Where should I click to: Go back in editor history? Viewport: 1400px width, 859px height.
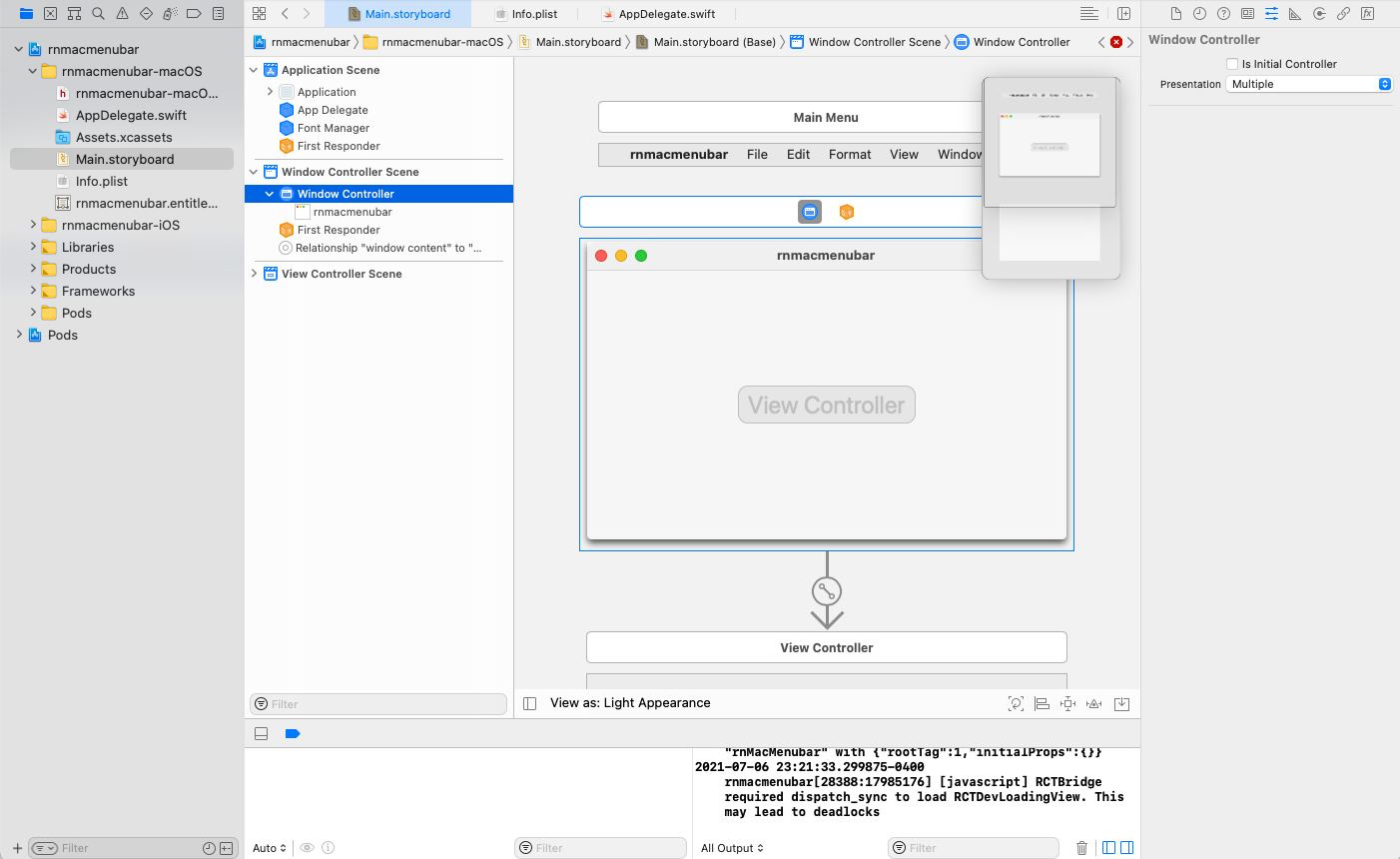[x=285, y=14]
